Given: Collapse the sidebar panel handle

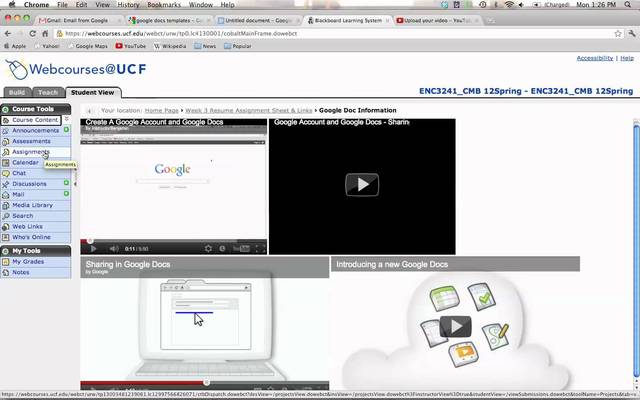Looking at the screenshot, I should click(75, 184).
